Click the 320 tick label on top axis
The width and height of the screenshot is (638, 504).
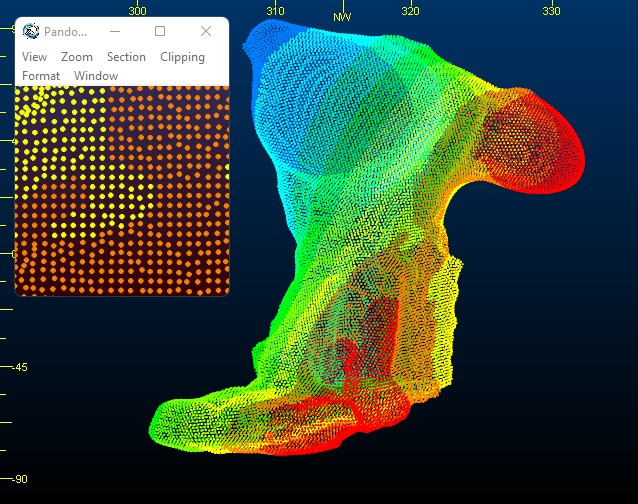click(410, 11)
